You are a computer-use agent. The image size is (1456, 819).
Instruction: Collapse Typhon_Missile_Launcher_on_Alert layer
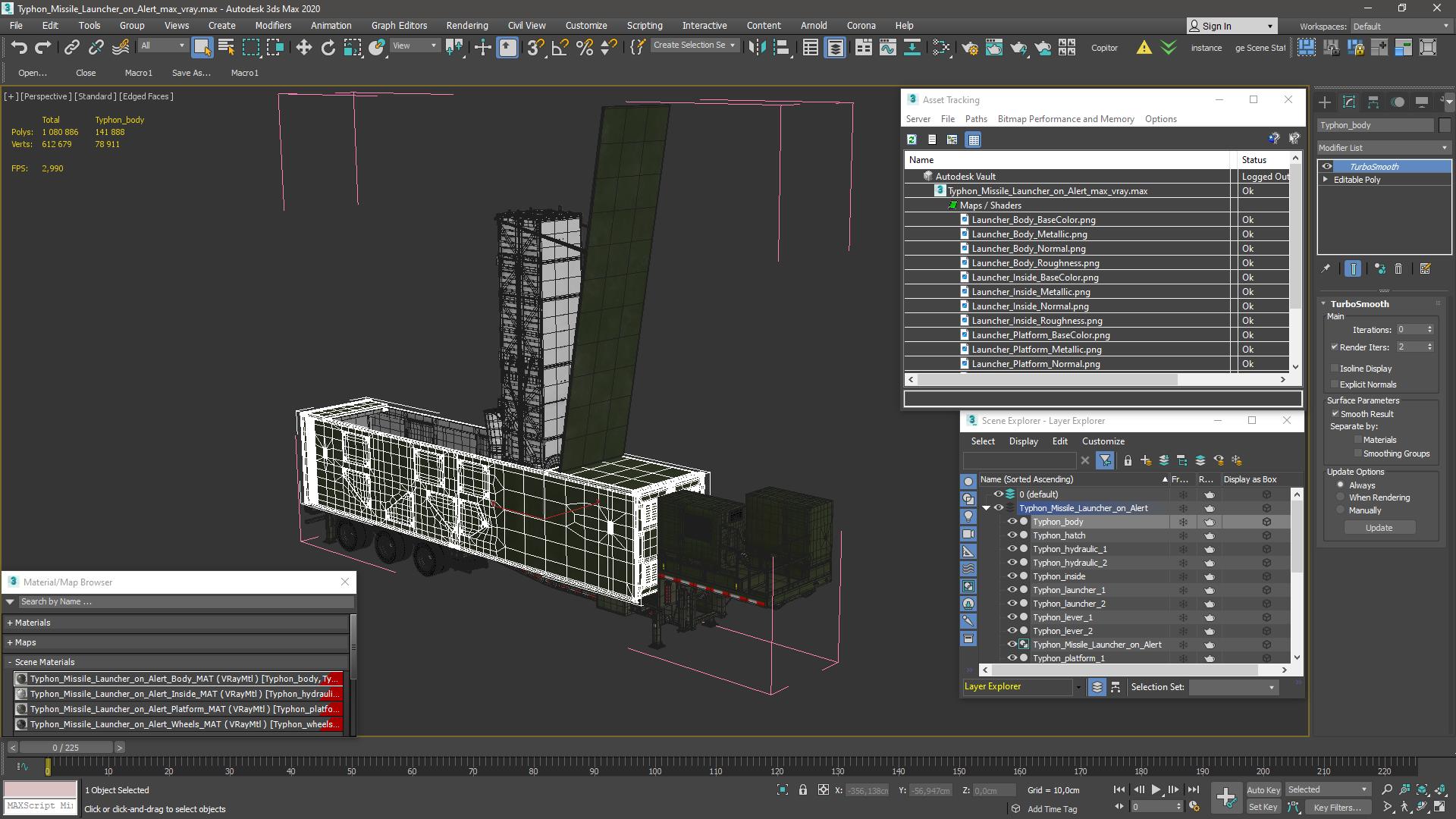[x=987, y=508]
